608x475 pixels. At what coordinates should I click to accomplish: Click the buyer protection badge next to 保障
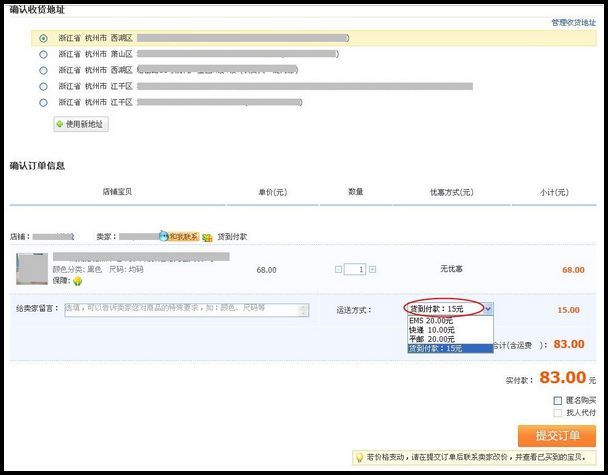[76, 282]
